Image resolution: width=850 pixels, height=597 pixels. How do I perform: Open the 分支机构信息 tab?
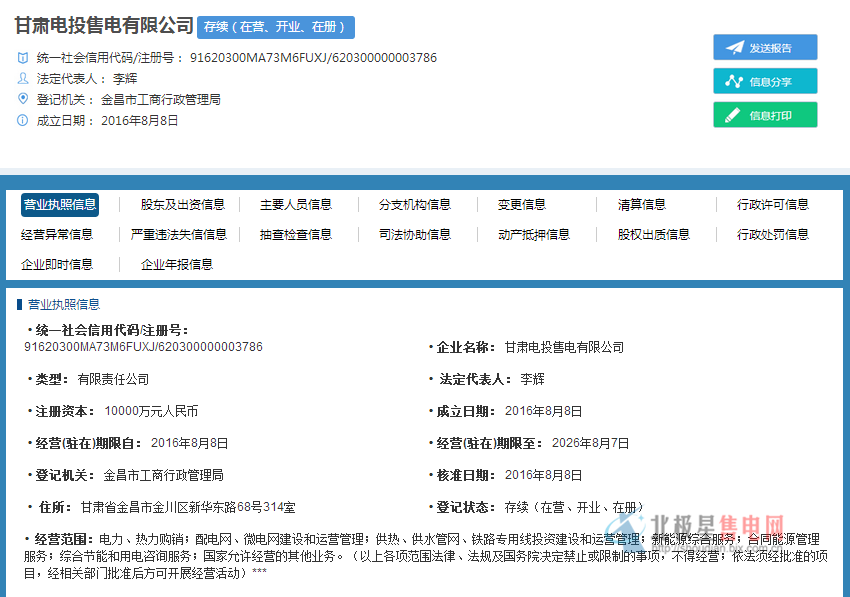coord(415,204)
